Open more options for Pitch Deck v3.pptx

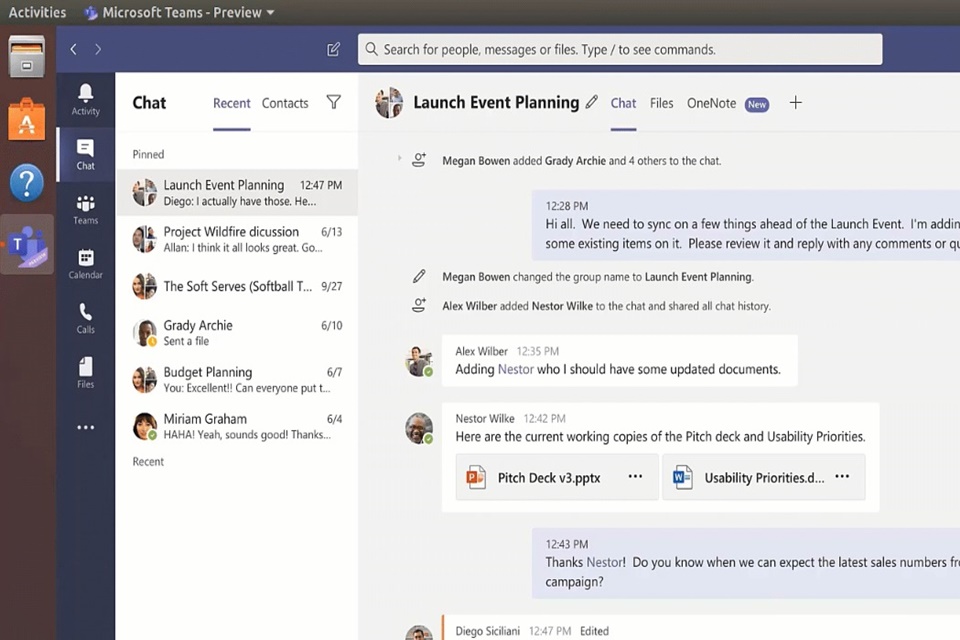[635, 476]
